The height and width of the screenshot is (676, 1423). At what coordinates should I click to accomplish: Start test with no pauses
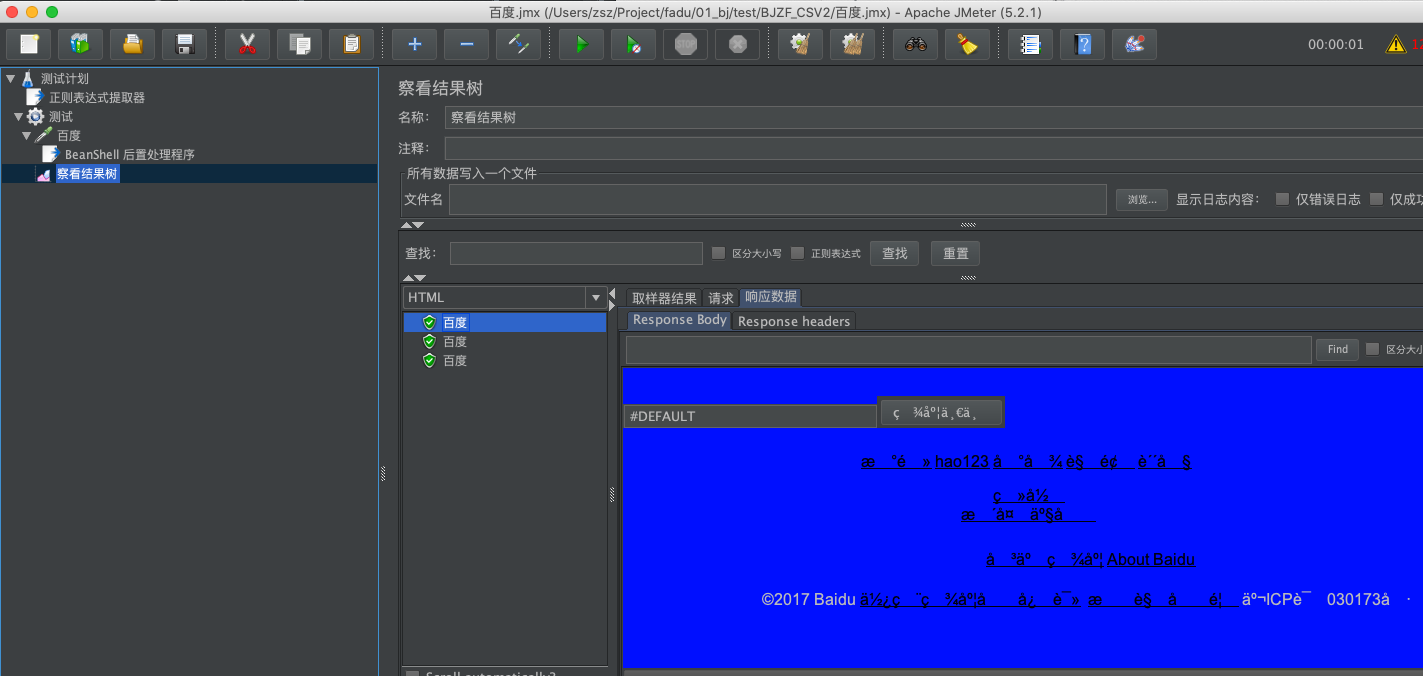pyautogui.click(x=633, y=44)
